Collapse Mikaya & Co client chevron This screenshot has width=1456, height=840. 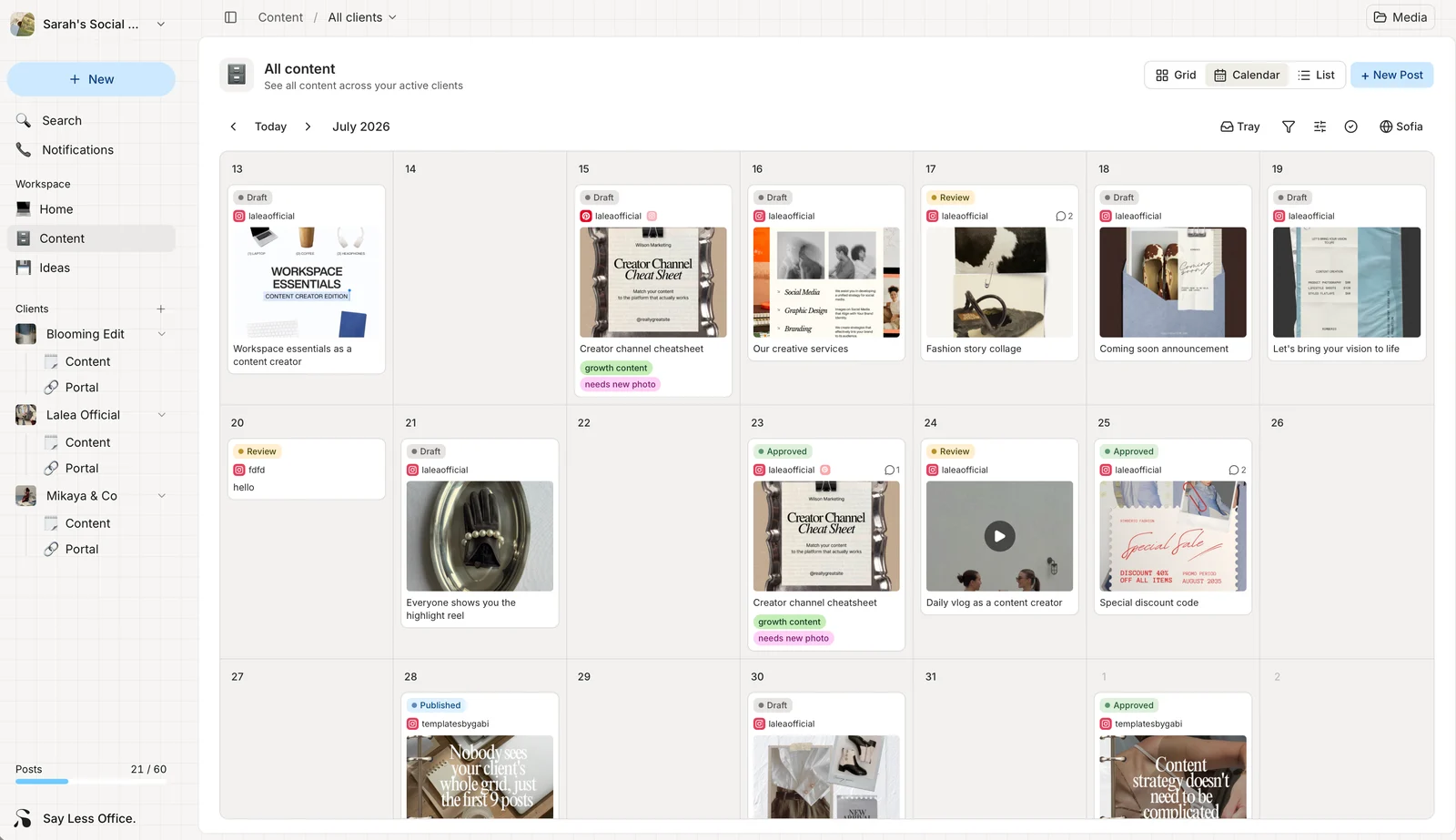(162, 496)
